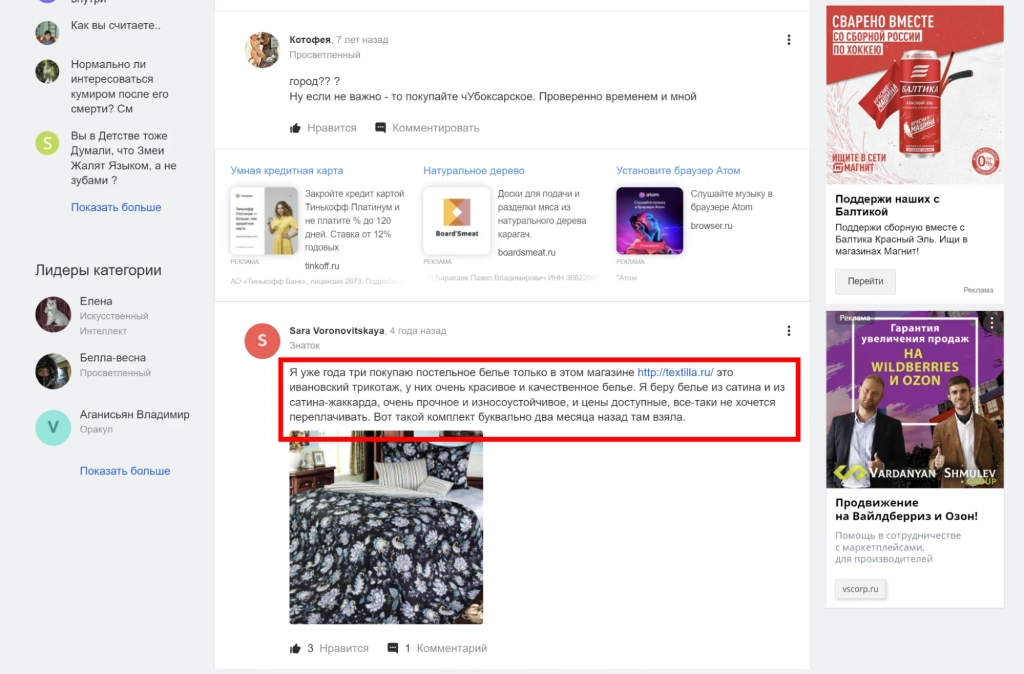Click the green S avatar beside the snakes question
Screen dimensions: 1024x674
pyautogui.click(x=47, y=142)
